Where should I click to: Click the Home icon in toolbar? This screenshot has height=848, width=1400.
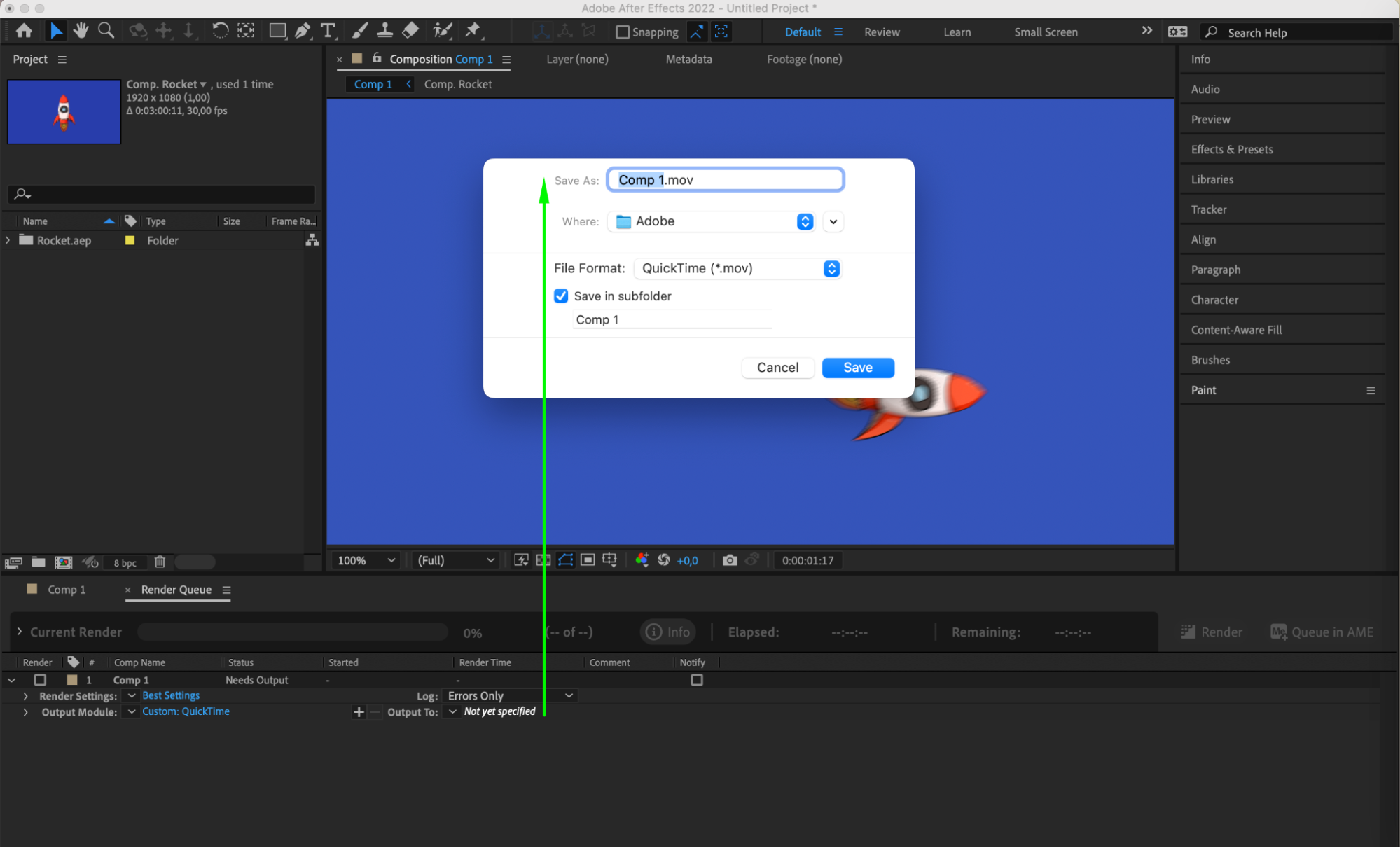(24, 31)
